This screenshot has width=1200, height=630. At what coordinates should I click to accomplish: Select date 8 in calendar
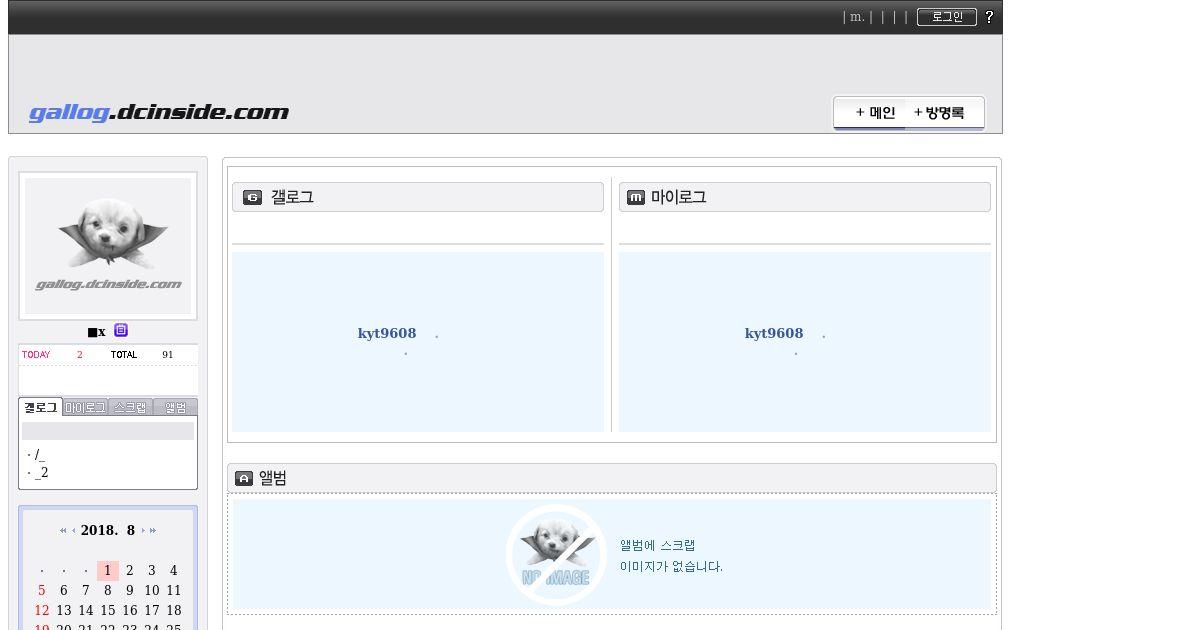pos(108,591)
